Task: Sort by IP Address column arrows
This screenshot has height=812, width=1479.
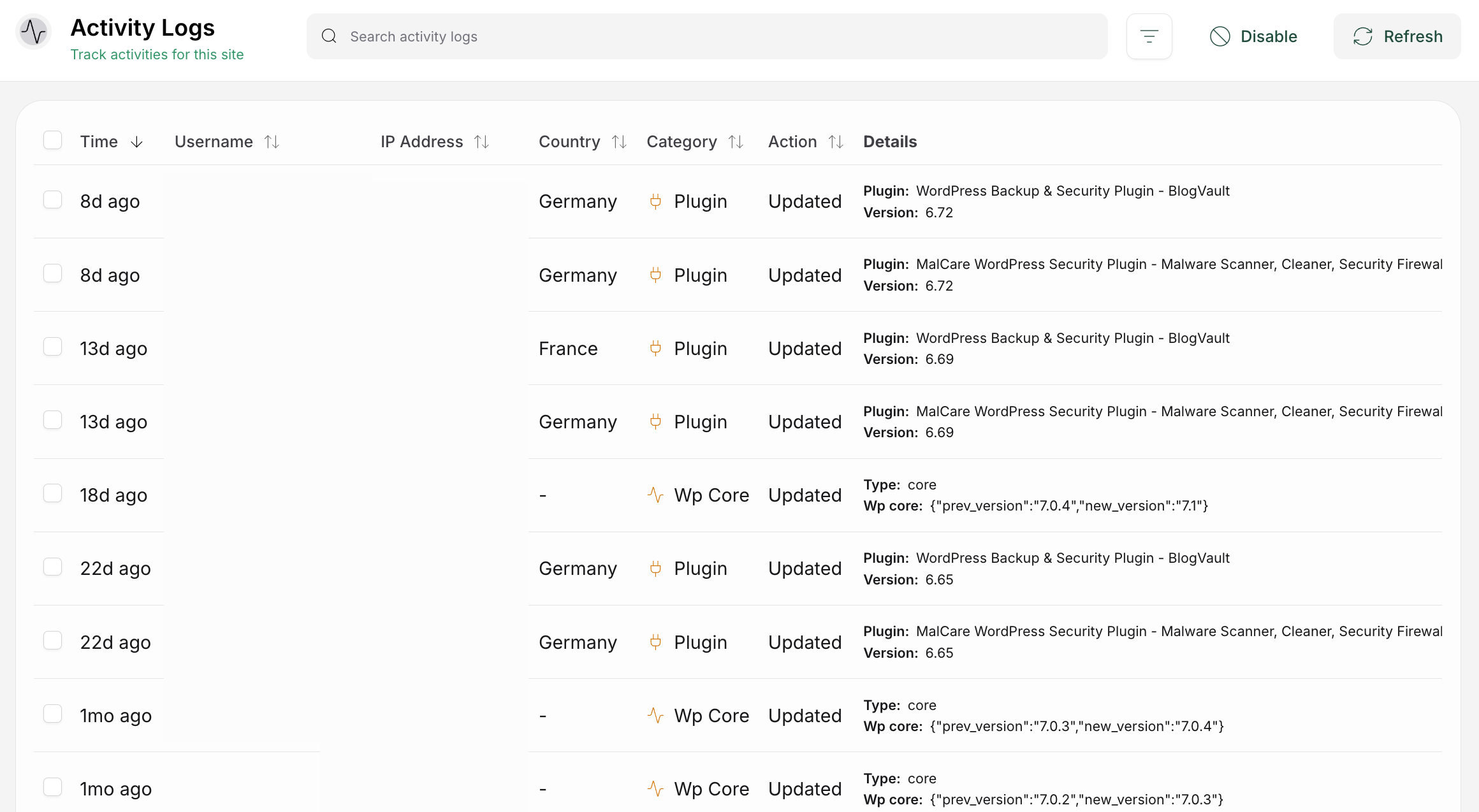Action: [482, 142]
